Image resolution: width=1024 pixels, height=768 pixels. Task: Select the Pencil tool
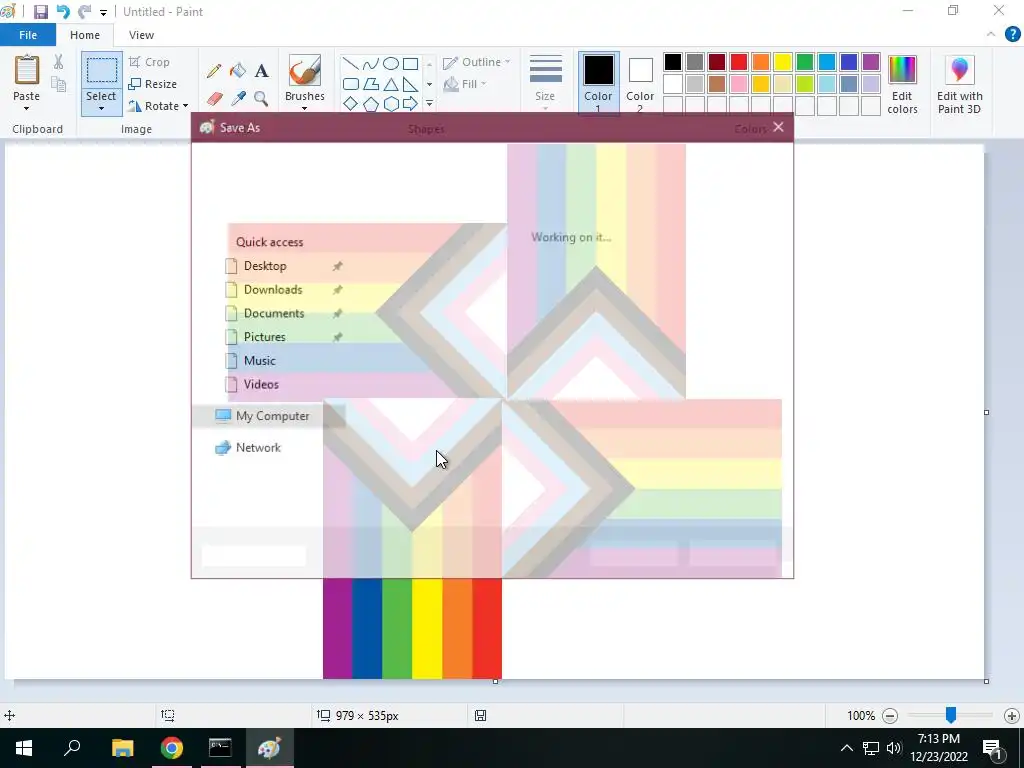(214, 71)
